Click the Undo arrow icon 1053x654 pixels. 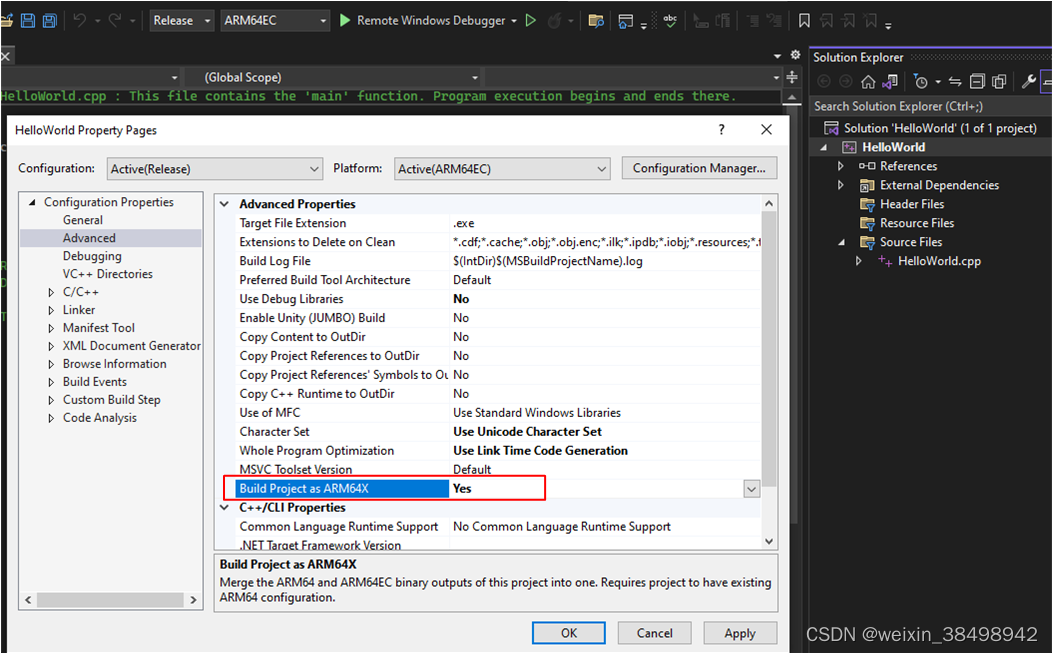(80, 20)
